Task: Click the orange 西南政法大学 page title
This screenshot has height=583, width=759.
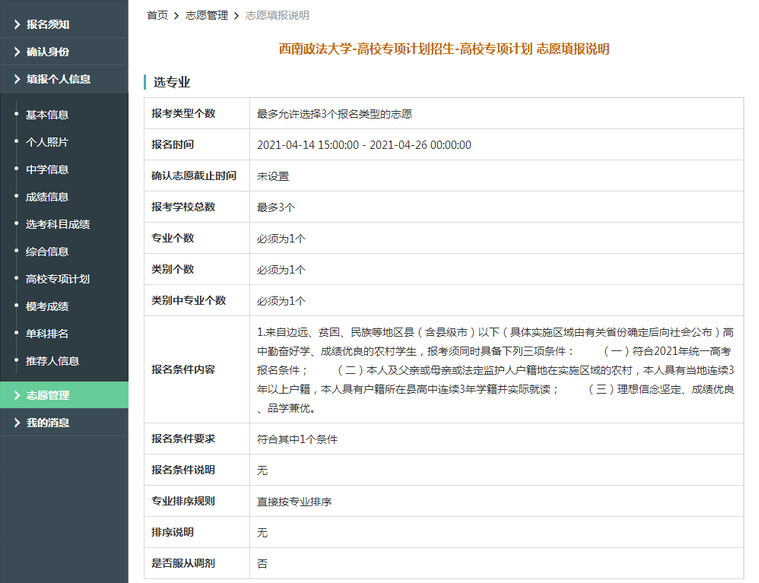Action: (444, 49)
